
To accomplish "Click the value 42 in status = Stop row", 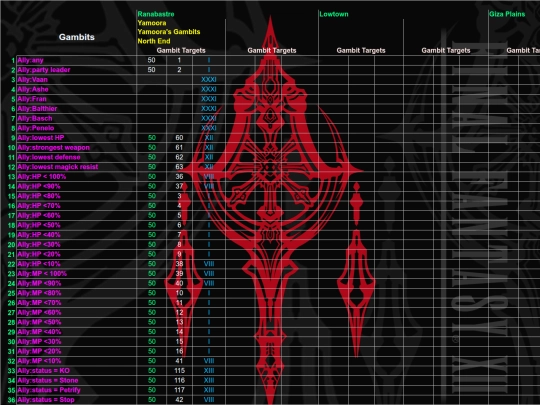I will tap(179, 400).
